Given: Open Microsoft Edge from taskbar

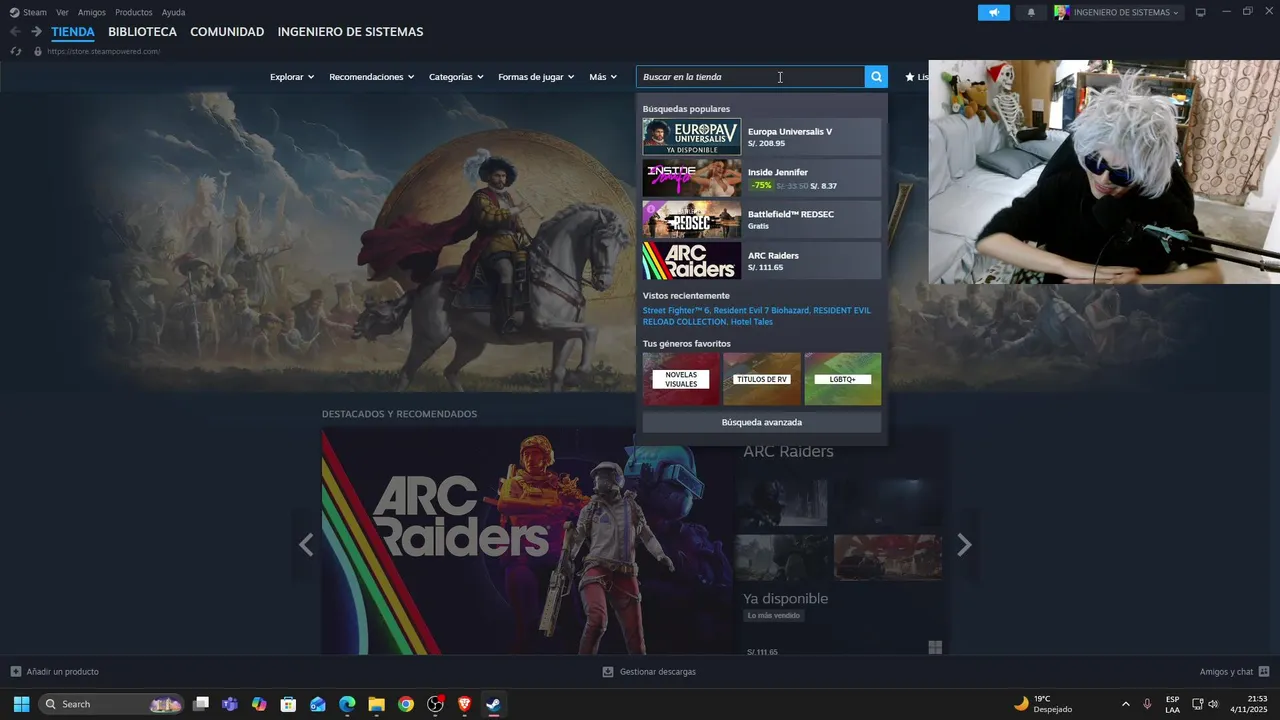Looking at the screenshot, I should coord(347,704).
